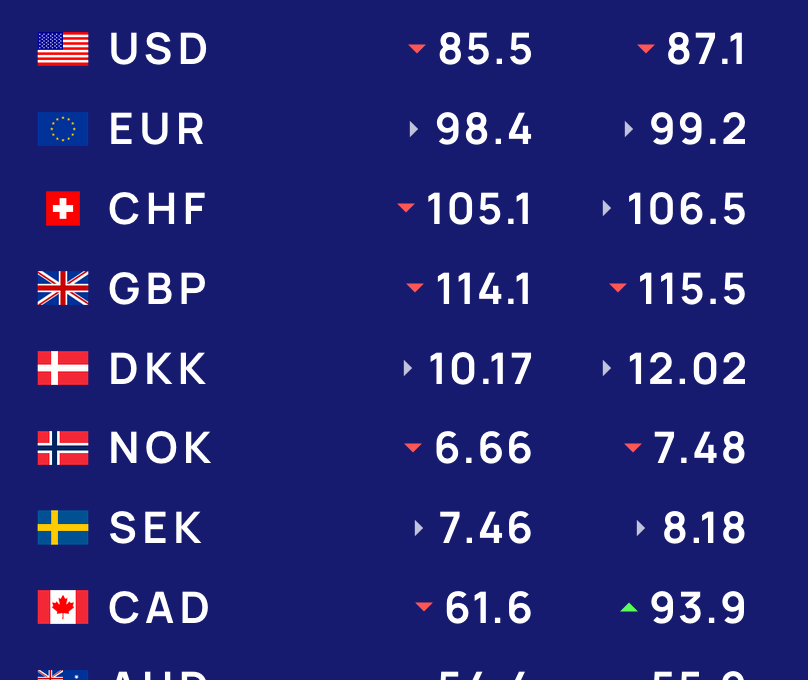
Task: Click the red down arrow beside 85.5
Action: [x=417, y=49]
